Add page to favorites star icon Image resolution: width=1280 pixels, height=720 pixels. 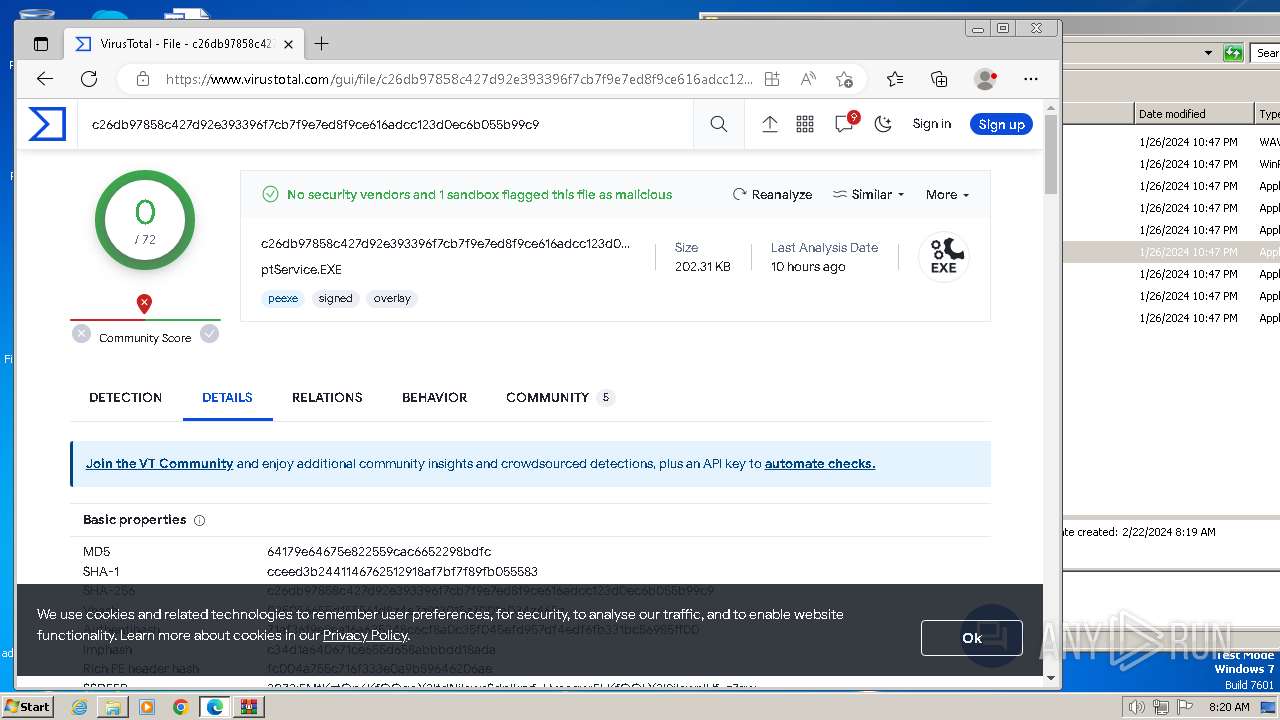[x=845, y=79]
